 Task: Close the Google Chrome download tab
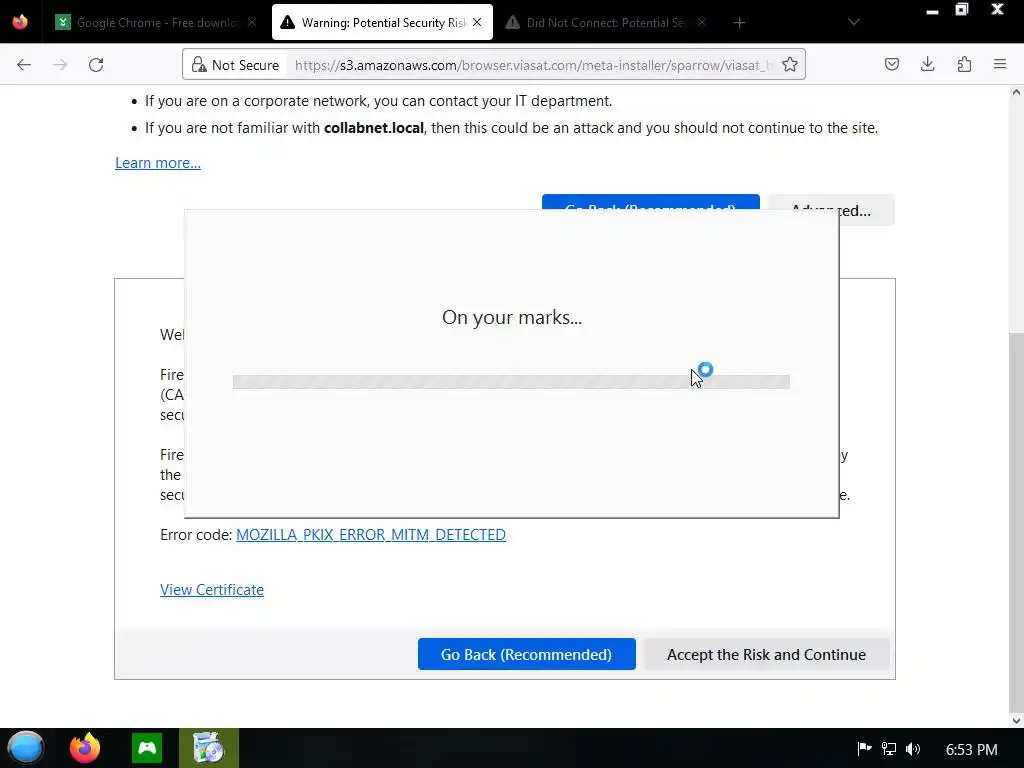point(252,22)
